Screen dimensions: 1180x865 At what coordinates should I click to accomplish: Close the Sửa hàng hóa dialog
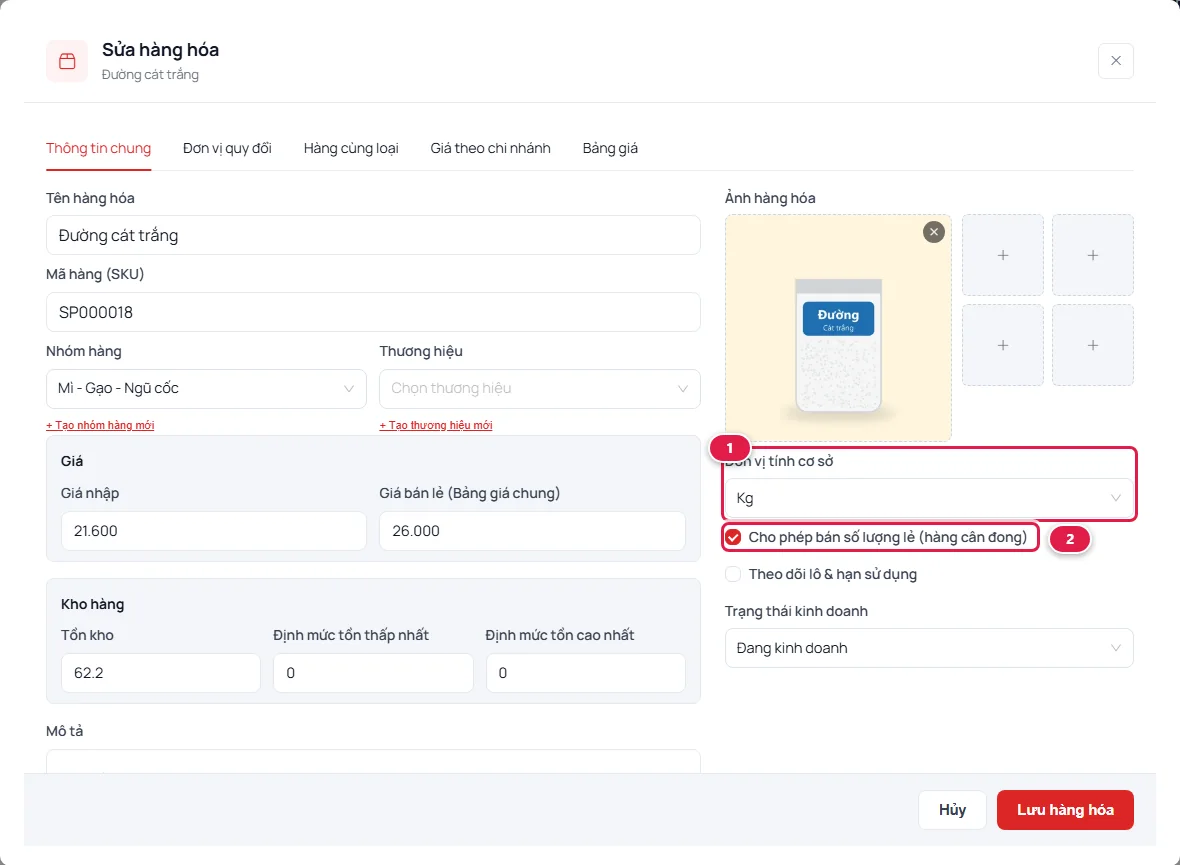[x=1115, y=61]
